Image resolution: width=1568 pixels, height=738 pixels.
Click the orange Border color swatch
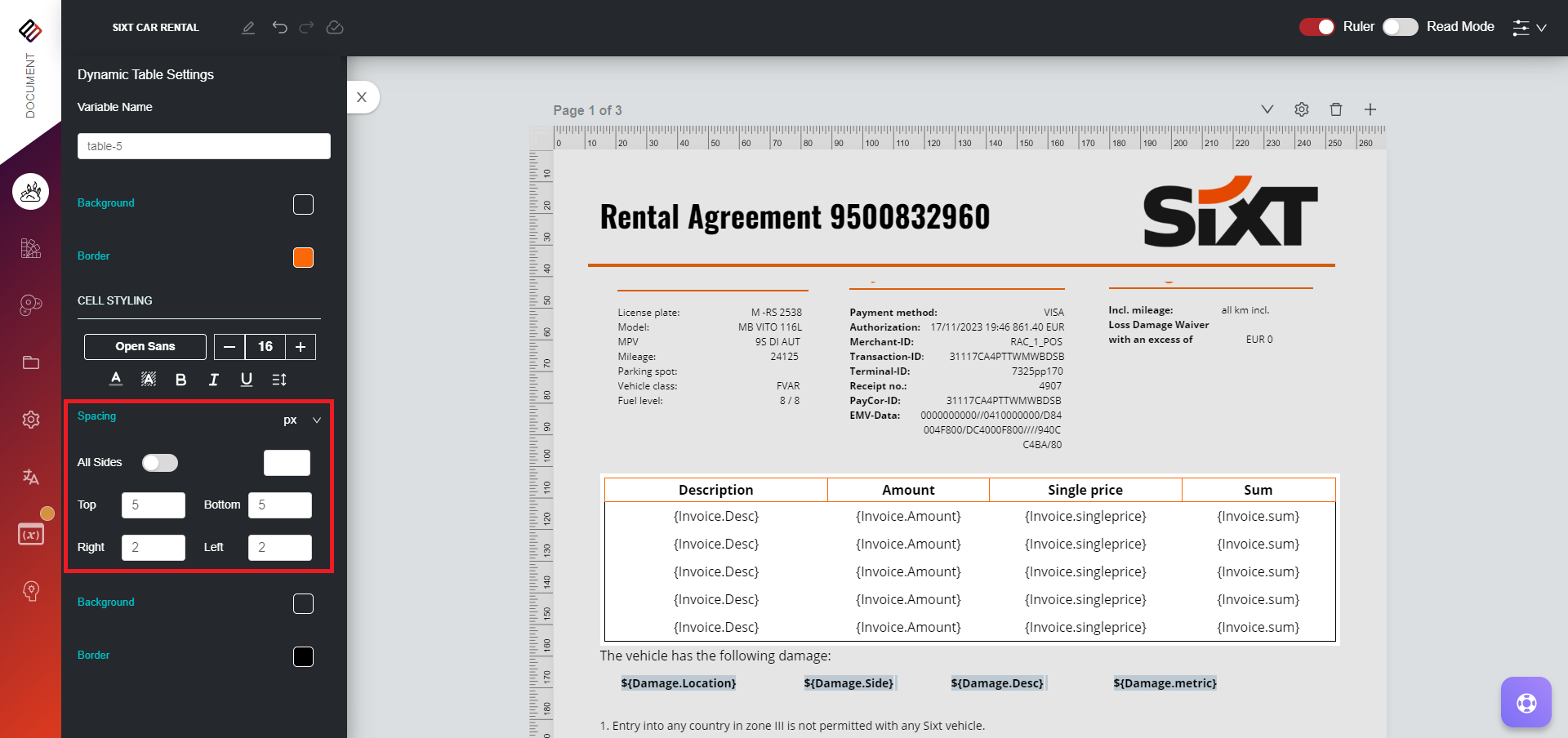click(x=303, y=257)
